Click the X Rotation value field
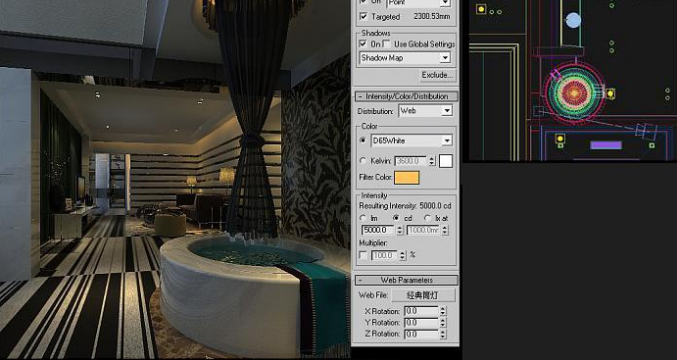The image size is (677, 360). coord(421,311)
